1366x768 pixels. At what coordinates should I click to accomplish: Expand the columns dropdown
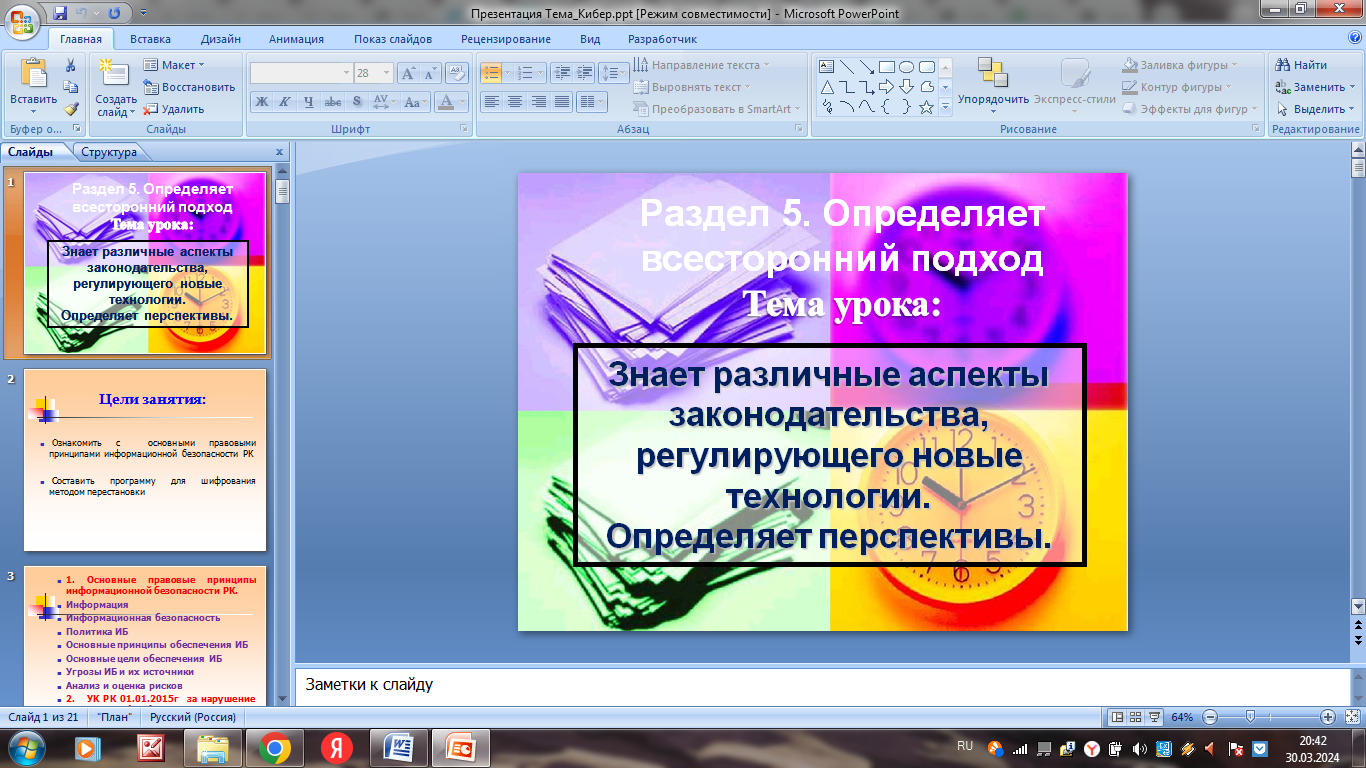(x=592, y=102)
